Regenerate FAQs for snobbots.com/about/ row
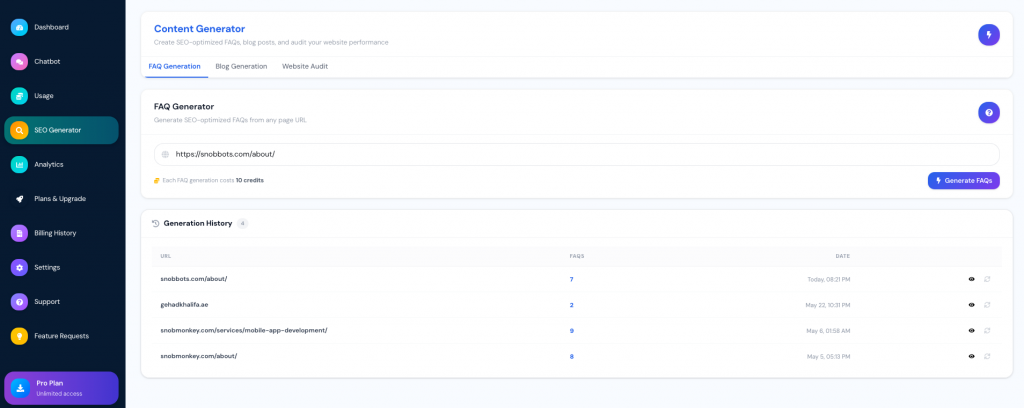The image size is (1024, 408). pyautogui.click(x=987, y=279)
